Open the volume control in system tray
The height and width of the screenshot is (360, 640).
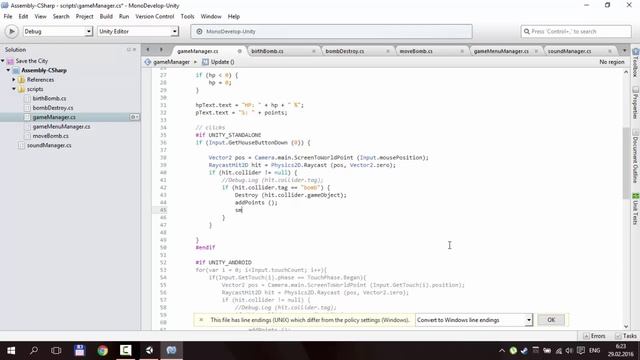[569, 351]
